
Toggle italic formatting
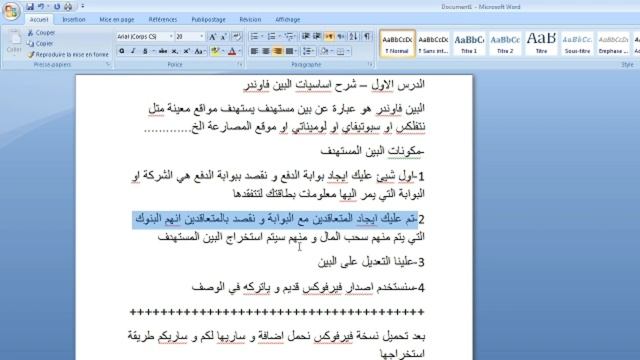click(x=133, y=51)
